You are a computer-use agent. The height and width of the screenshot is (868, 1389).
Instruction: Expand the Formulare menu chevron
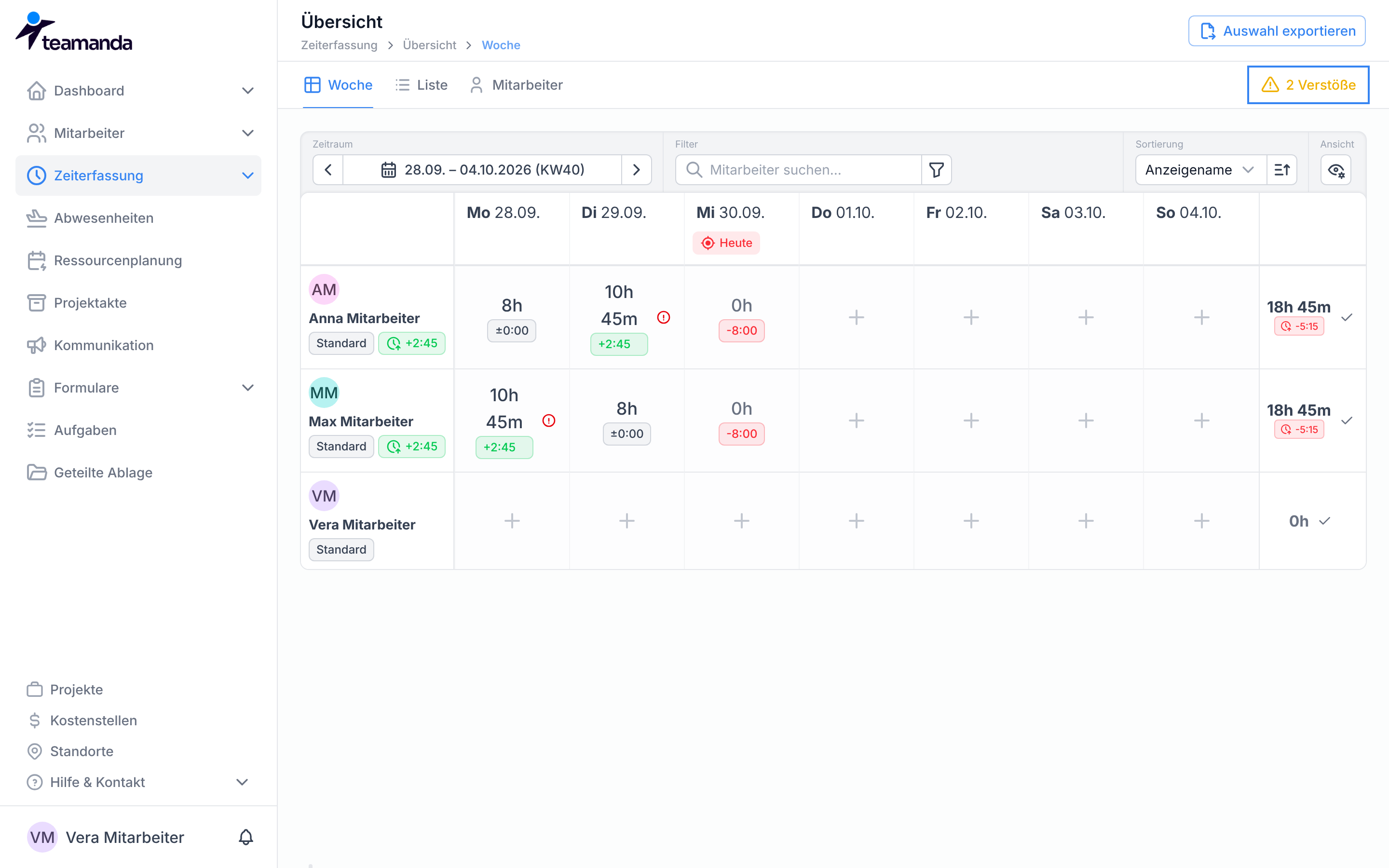point(247,388)
